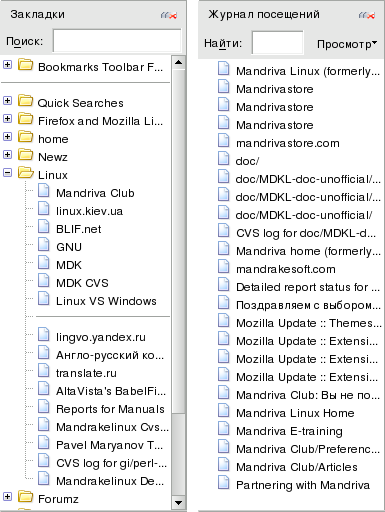Click the Detailed report status page icon
385x512 pixels.
tap(224, 285)
